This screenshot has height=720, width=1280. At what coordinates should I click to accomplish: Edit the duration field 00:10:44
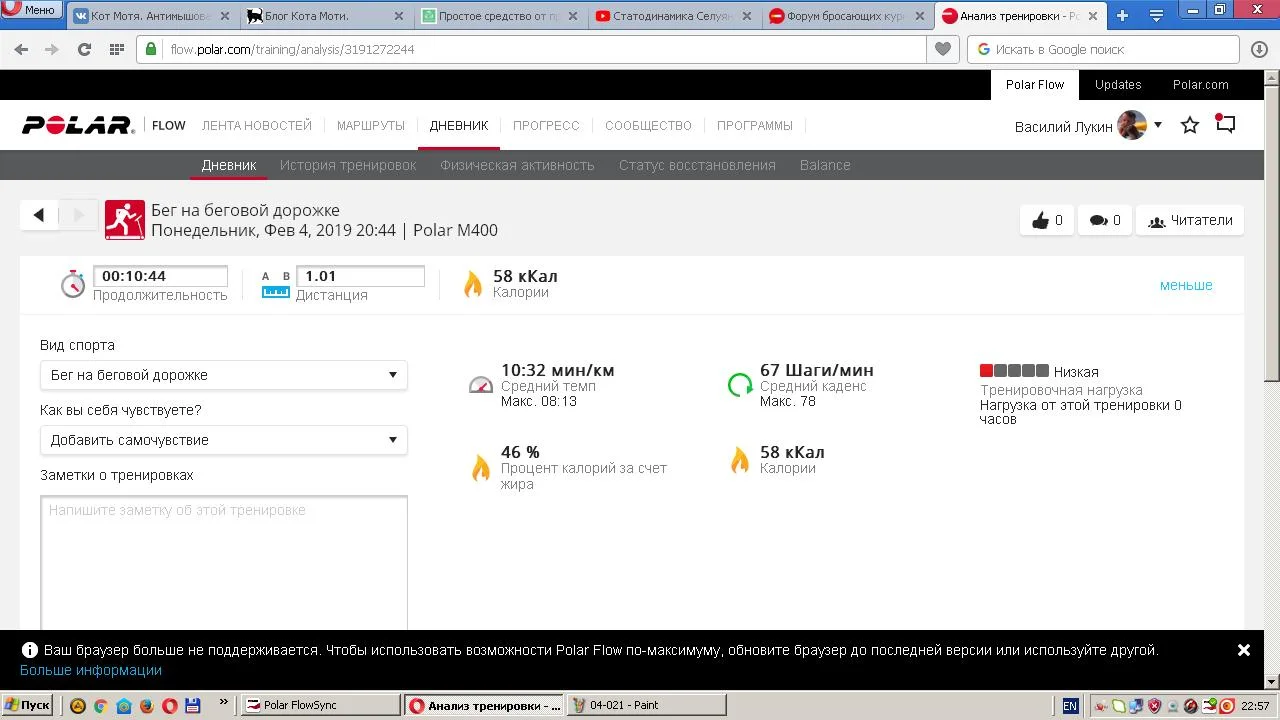pos(160,277)
